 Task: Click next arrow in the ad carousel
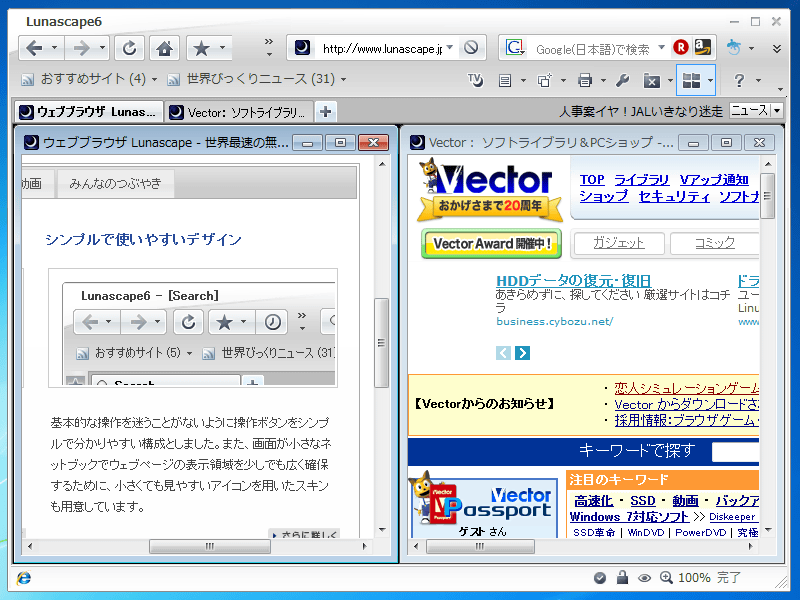point(522,353)
